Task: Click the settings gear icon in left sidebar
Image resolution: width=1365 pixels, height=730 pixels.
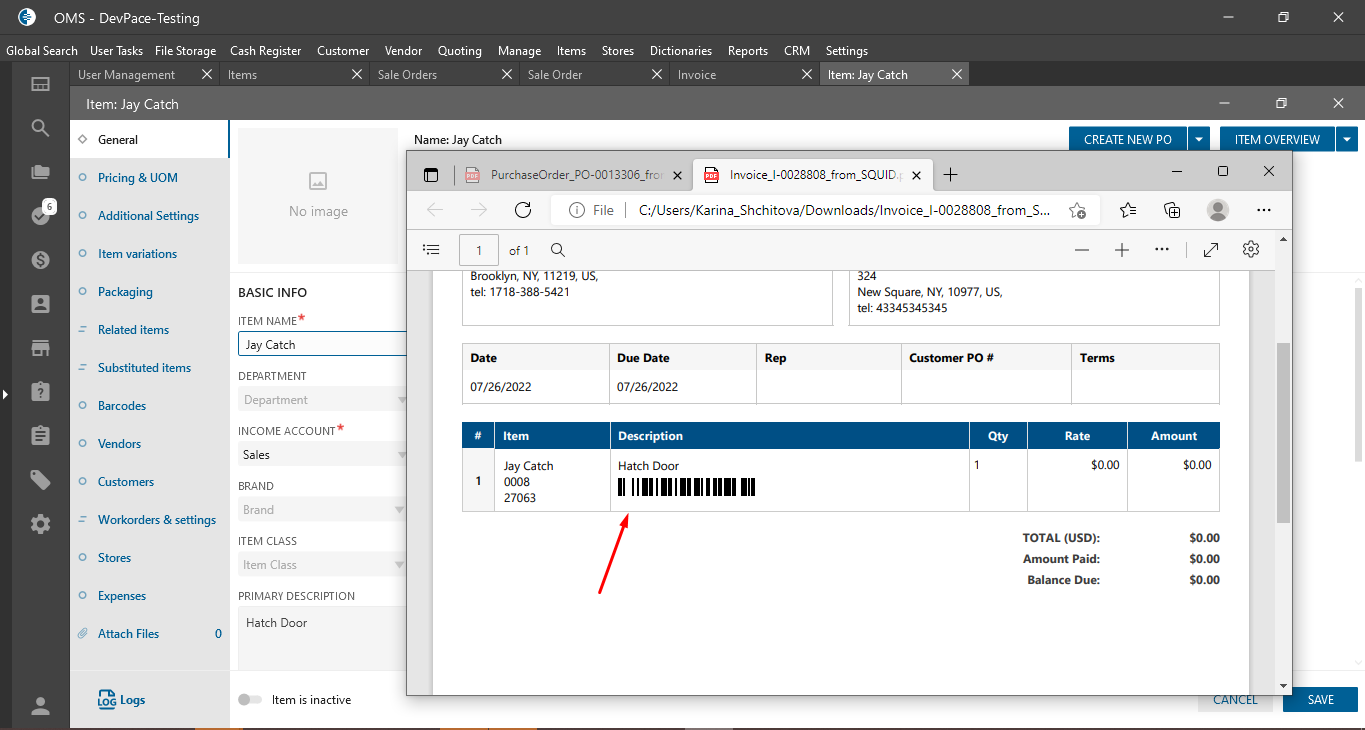Action: [x=40, y=524]
